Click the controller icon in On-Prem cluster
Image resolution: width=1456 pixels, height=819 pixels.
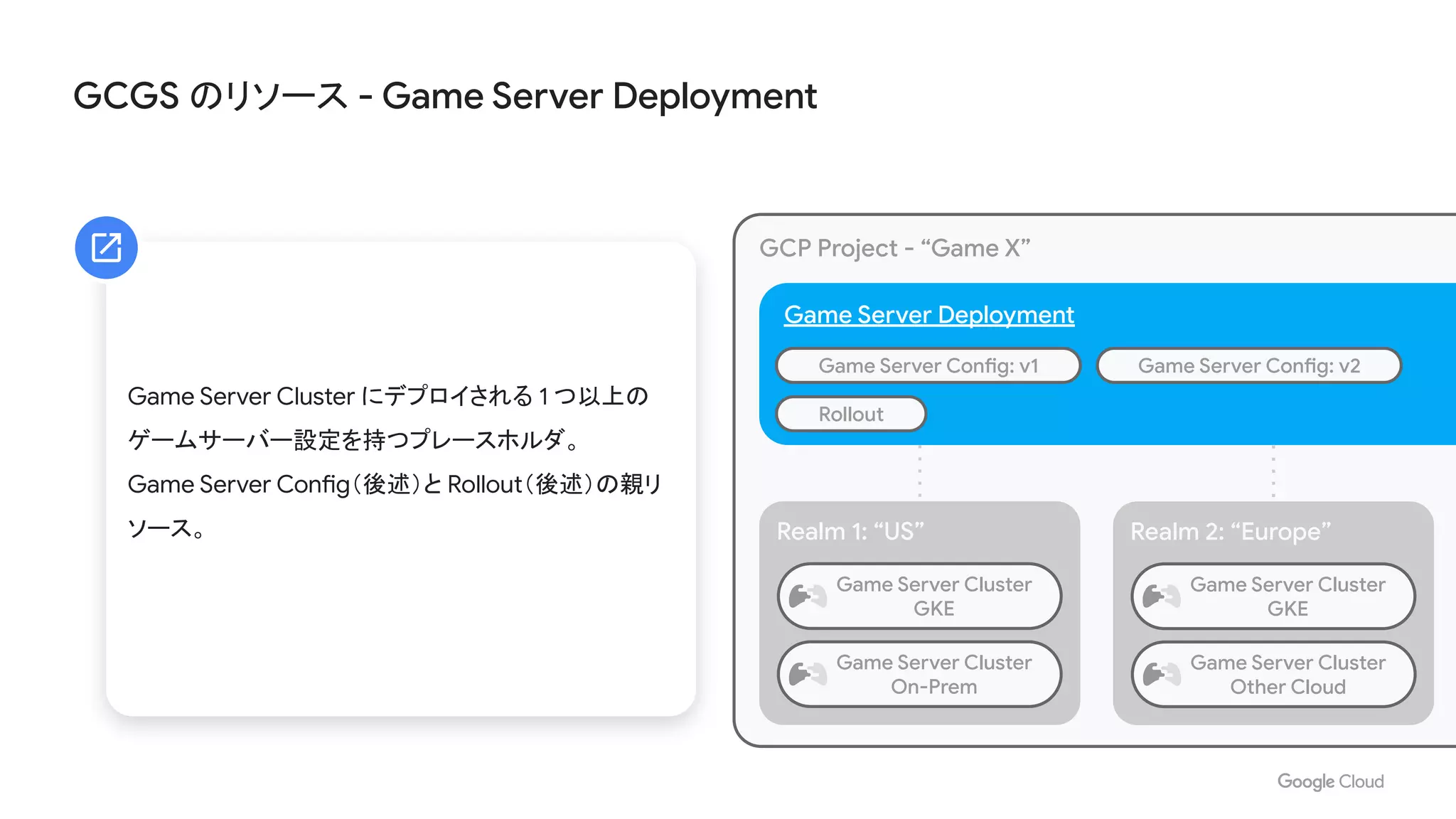click(808, 674)
